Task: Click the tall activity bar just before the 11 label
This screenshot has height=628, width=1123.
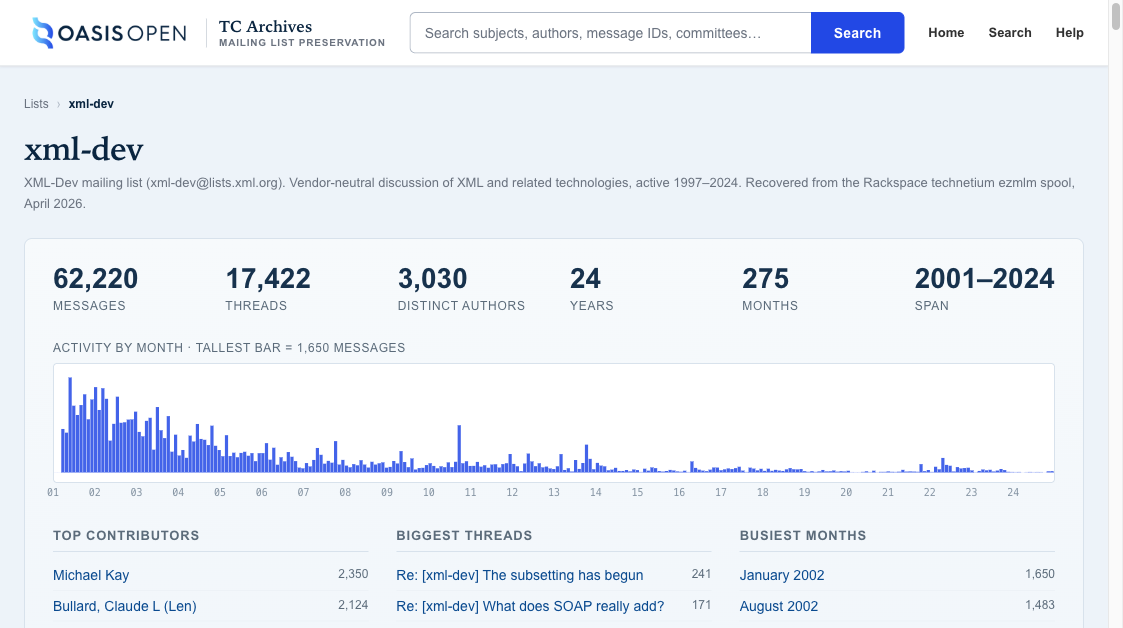Action: click(x=459, y=448)
